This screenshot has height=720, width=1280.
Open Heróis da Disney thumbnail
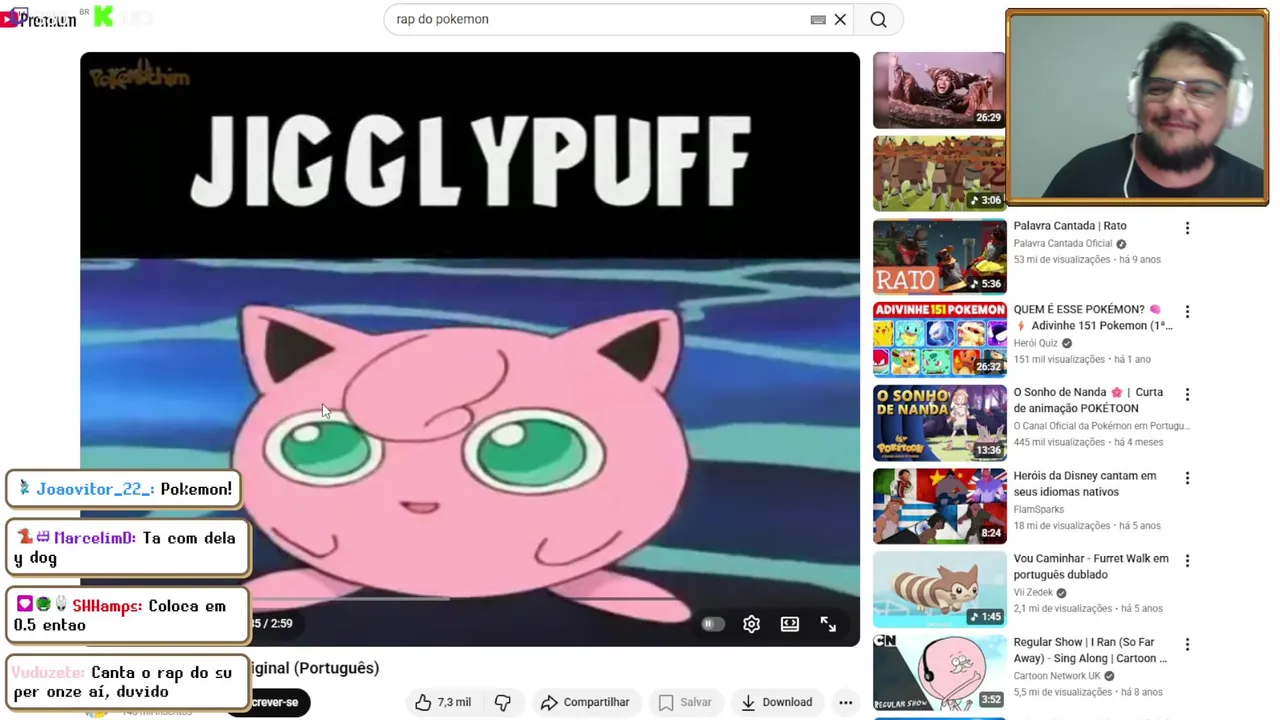point(939,505)
